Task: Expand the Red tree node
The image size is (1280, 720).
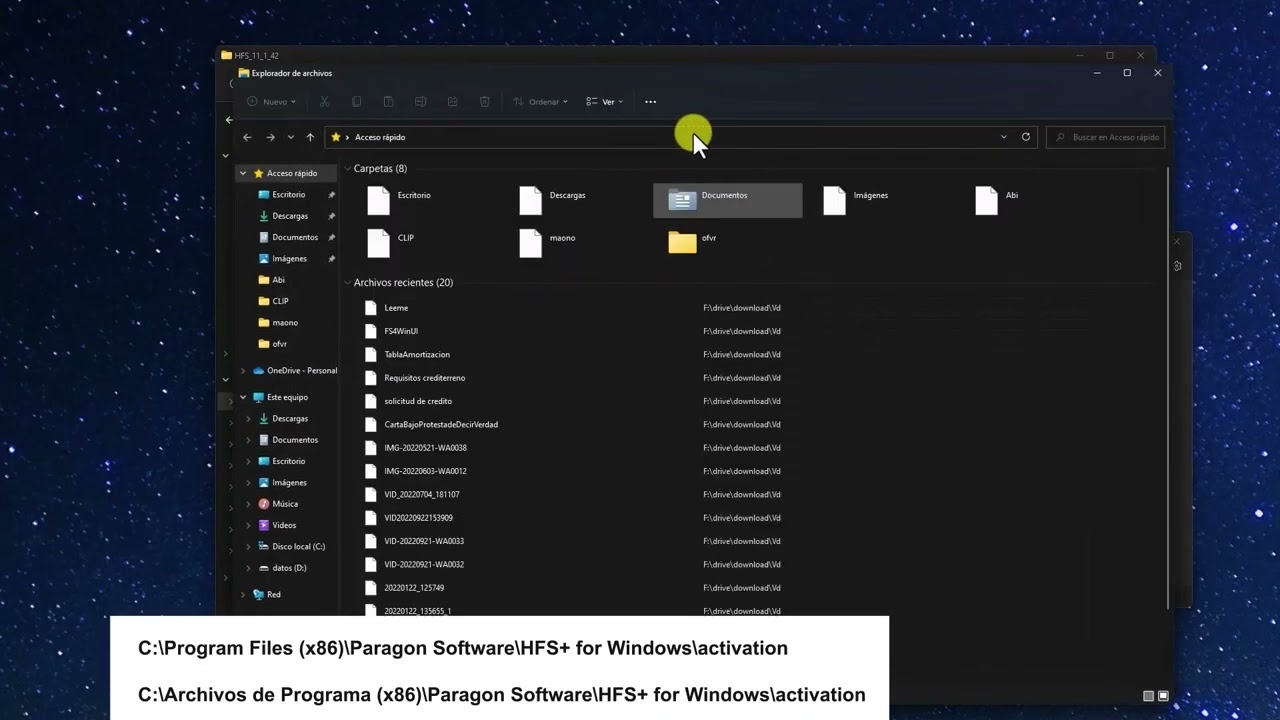Action: click(x=242, y=594)
